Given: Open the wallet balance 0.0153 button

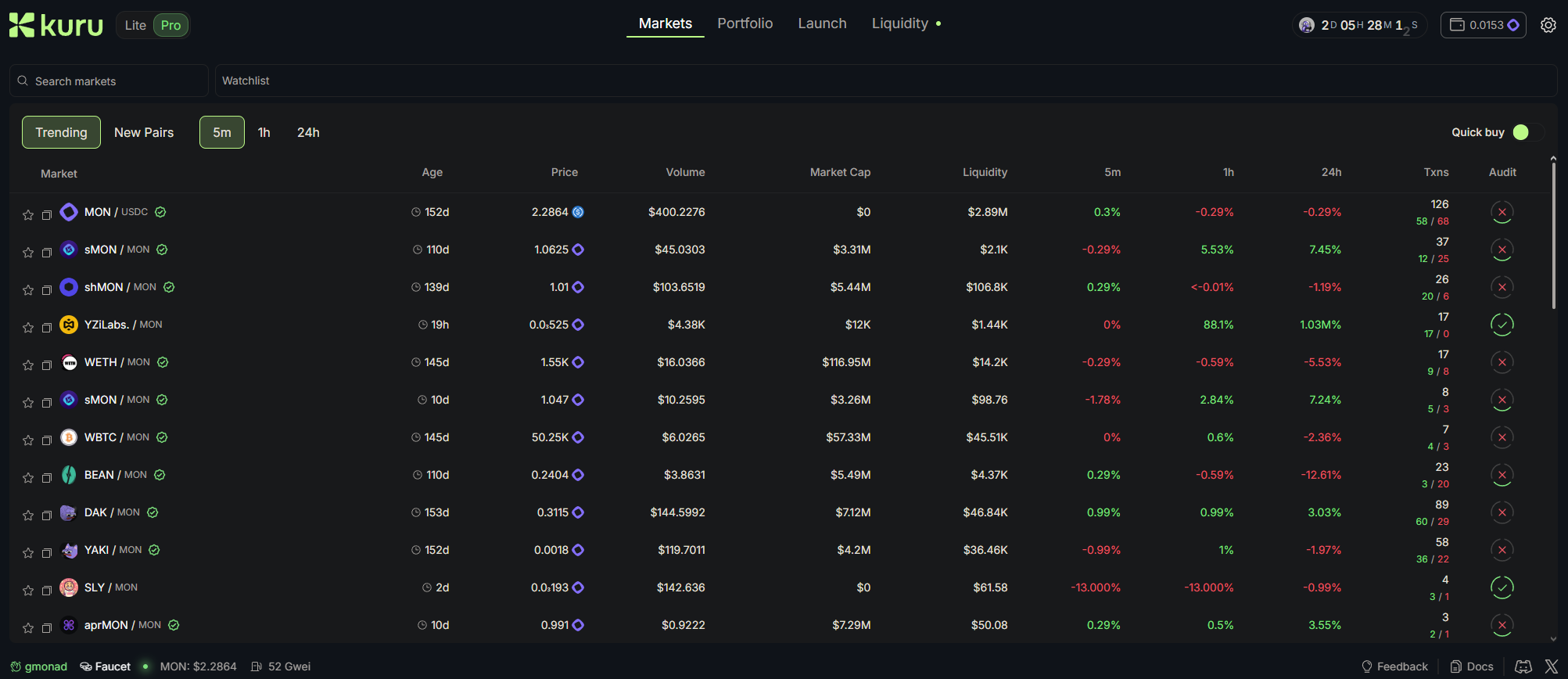Looking at the screenshot, I should [x=1484, y=25].
